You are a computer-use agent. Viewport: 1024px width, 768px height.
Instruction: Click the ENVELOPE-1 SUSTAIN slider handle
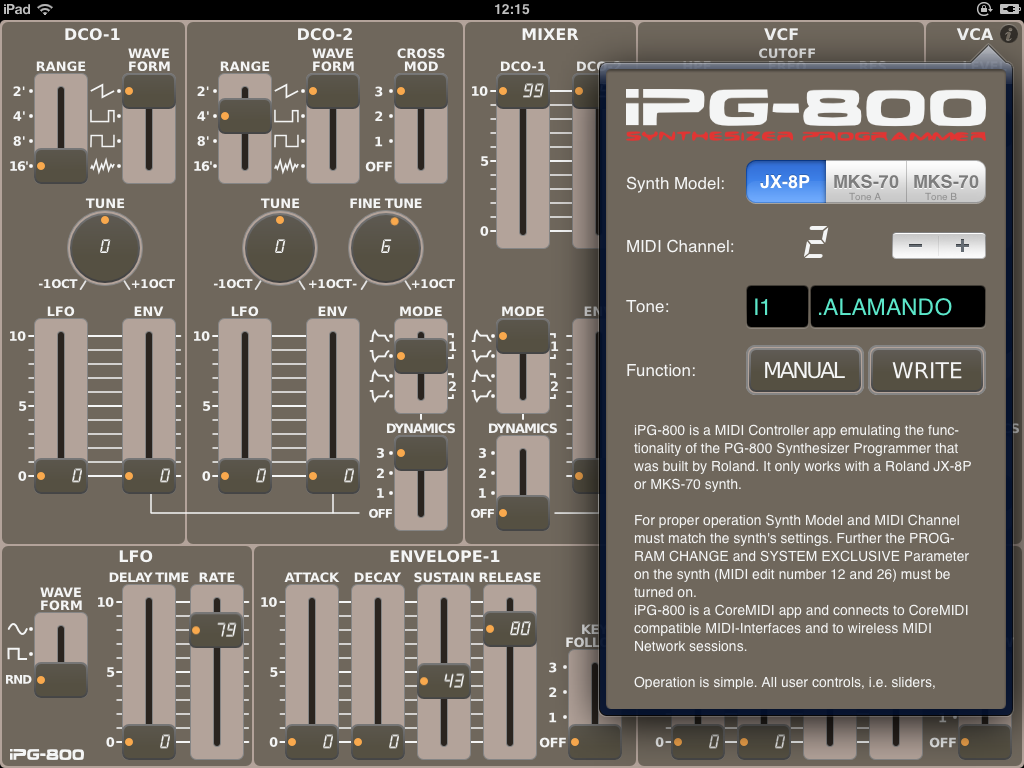(x=444, y=681)
